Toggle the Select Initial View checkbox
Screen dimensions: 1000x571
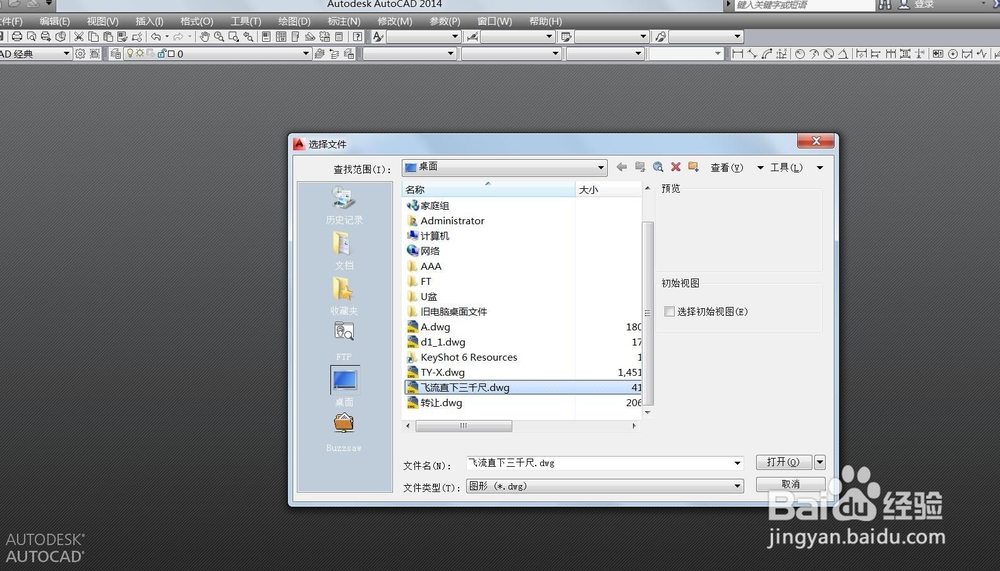669,311
